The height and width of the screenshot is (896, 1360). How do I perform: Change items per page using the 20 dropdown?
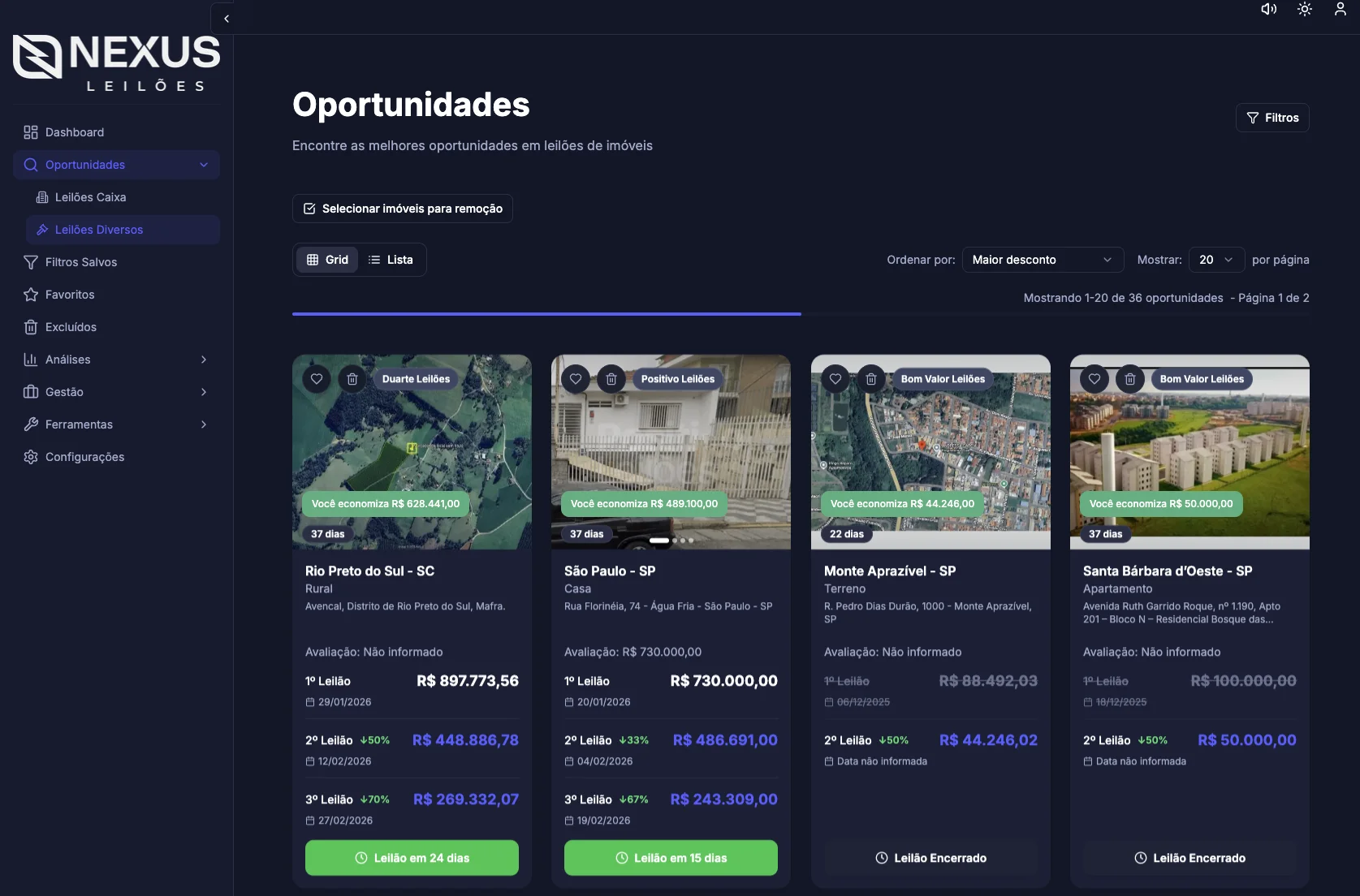(1215, 260)
